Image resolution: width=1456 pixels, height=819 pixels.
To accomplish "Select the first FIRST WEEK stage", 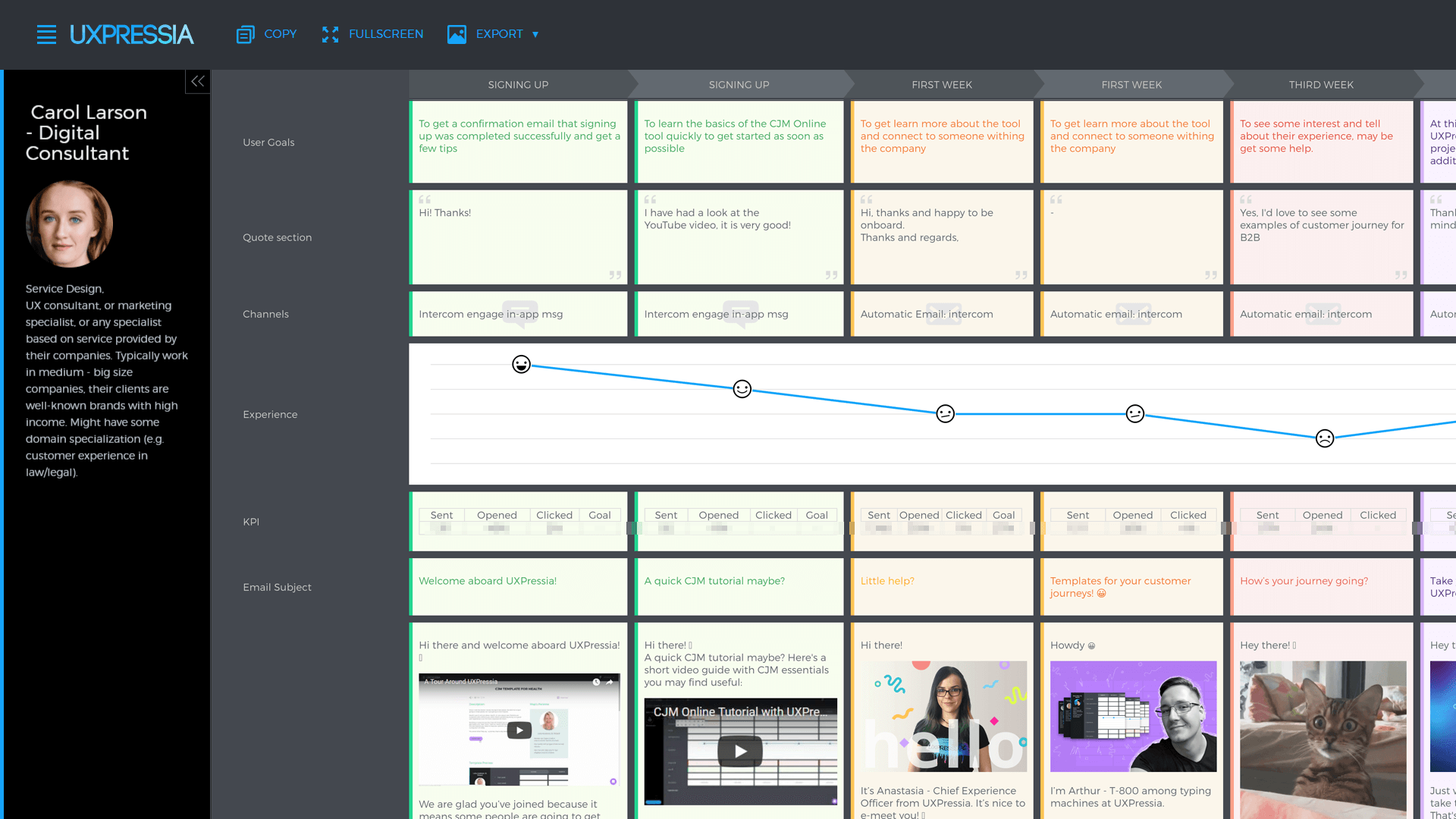I will click(942, 85).
